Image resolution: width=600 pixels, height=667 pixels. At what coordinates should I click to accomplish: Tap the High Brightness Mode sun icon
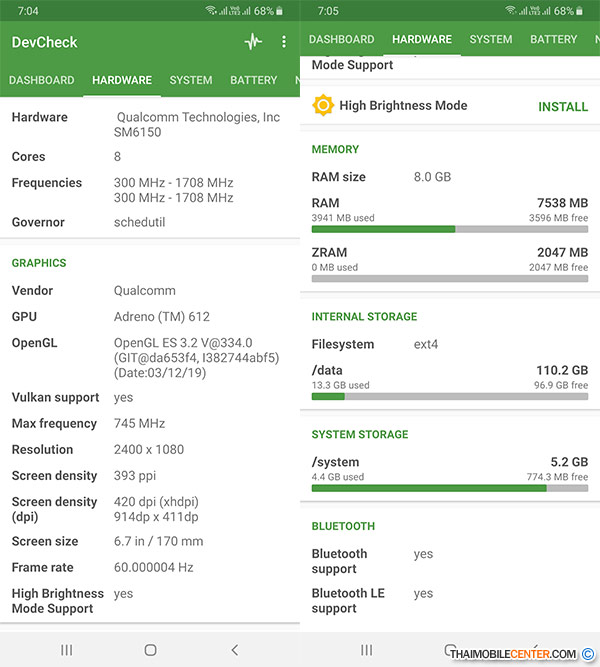pyautogui.click(x=323, y=105)
